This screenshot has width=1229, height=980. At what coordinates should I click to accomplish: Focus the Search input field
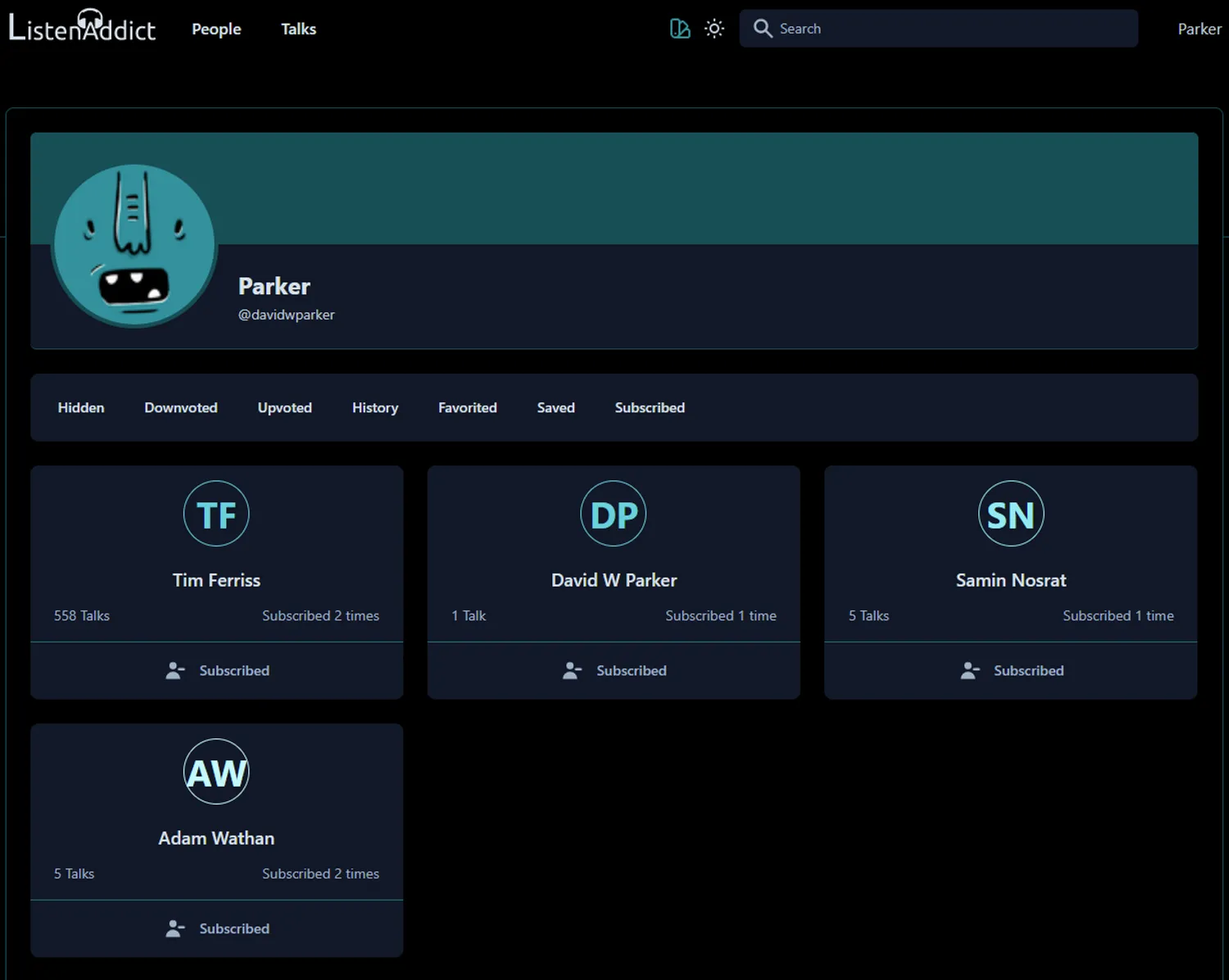point(950,29)
